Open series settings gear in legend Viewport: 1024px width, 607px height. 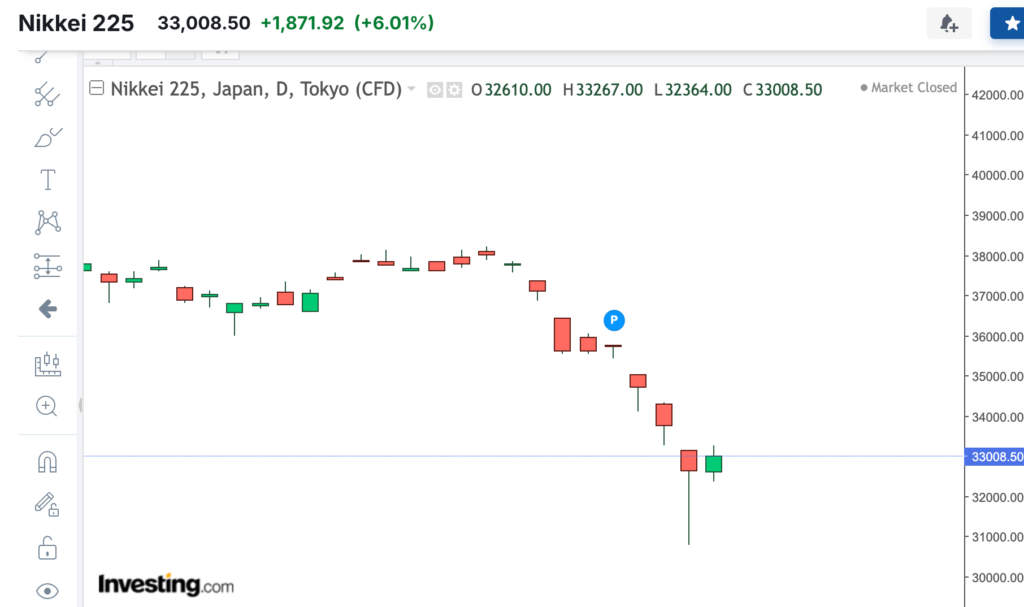[x=454, y=90]
